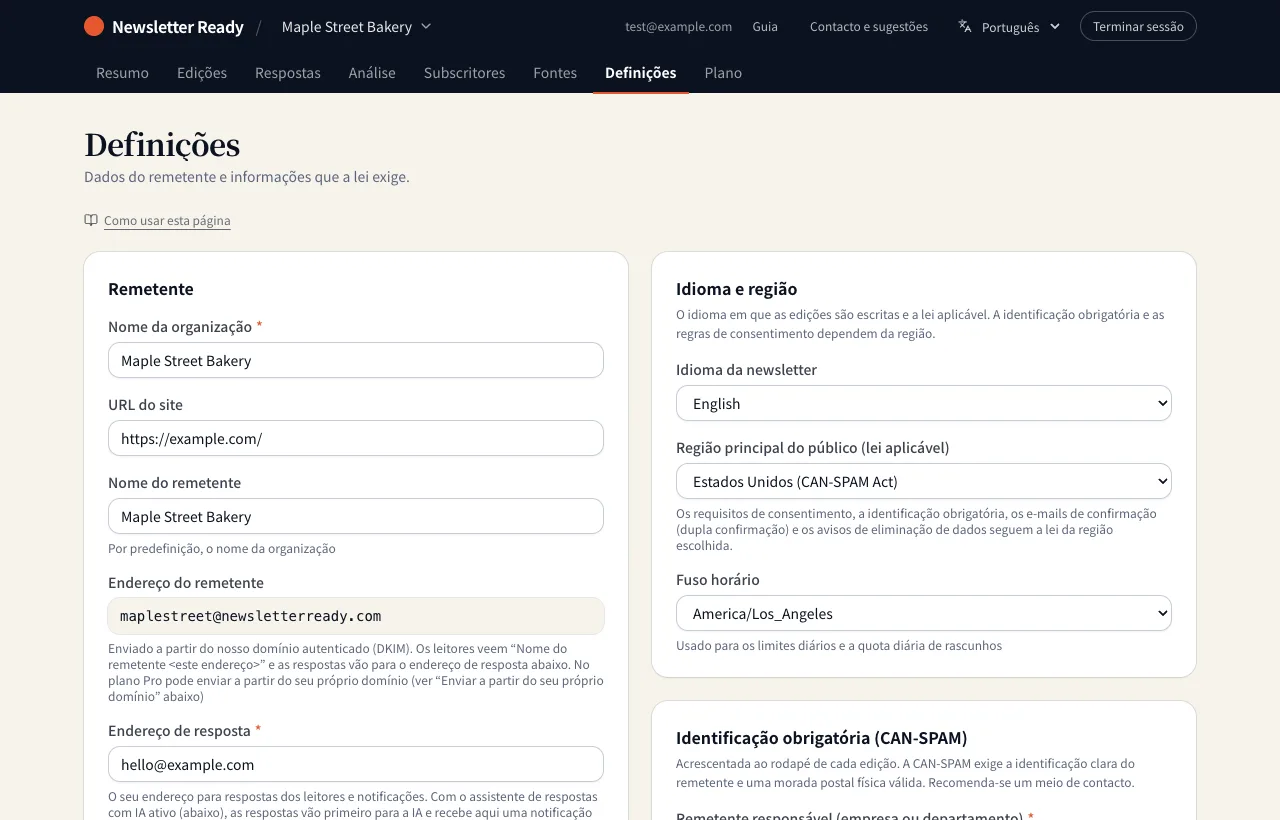Click the Endereço de resposta email field
Image resolution: width=1280 pixels, height=820 pixels.
pos(356,764)
